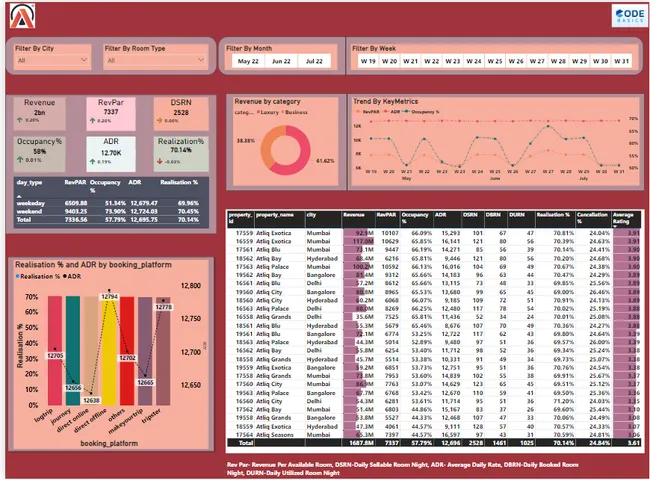Click the red down arrow under Realization%
Screen dimensions: 650x480
pos(160,161)
